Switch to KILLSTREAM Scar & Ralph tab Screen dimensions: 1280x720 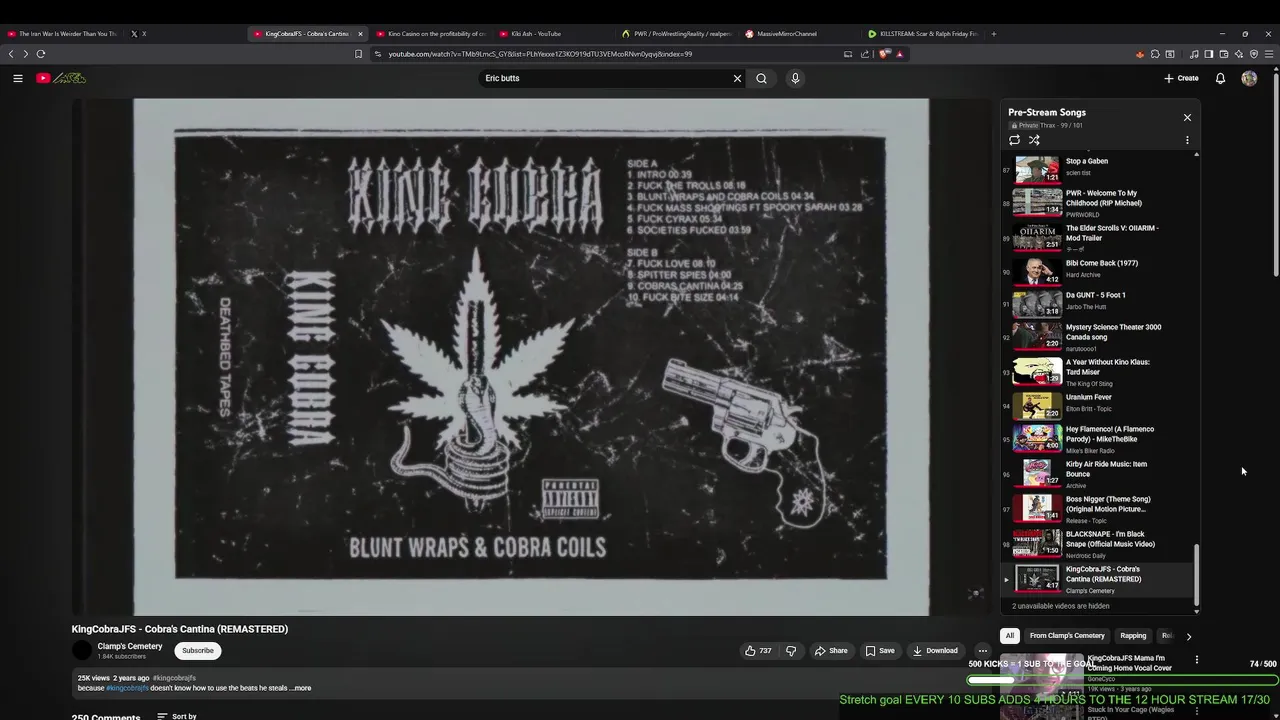point(922,34)
